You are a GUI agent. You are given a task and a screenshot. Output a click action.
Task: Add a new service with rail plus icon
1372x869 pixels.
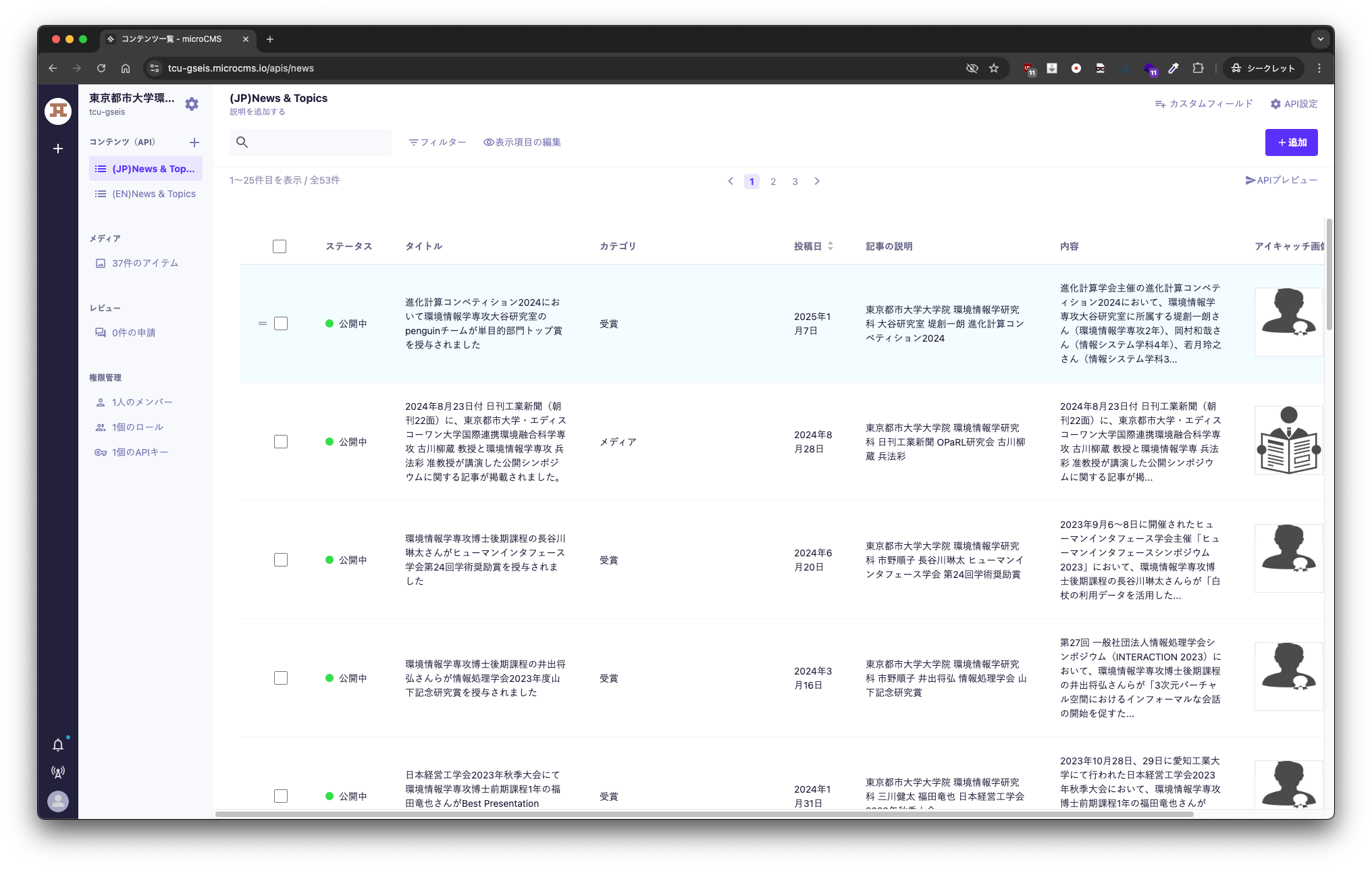pos(58,149)
